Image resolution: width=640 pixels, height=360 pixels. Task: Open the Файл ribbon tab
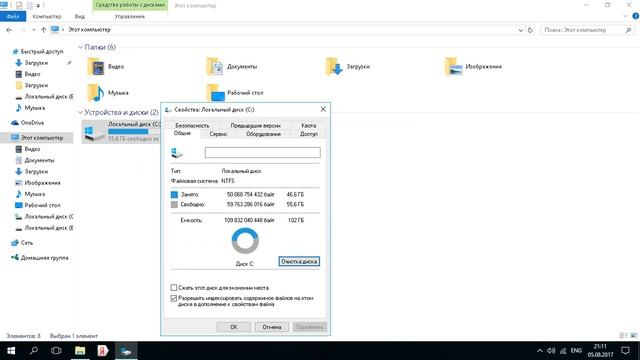pyautogui.click(x=13, y=16)
